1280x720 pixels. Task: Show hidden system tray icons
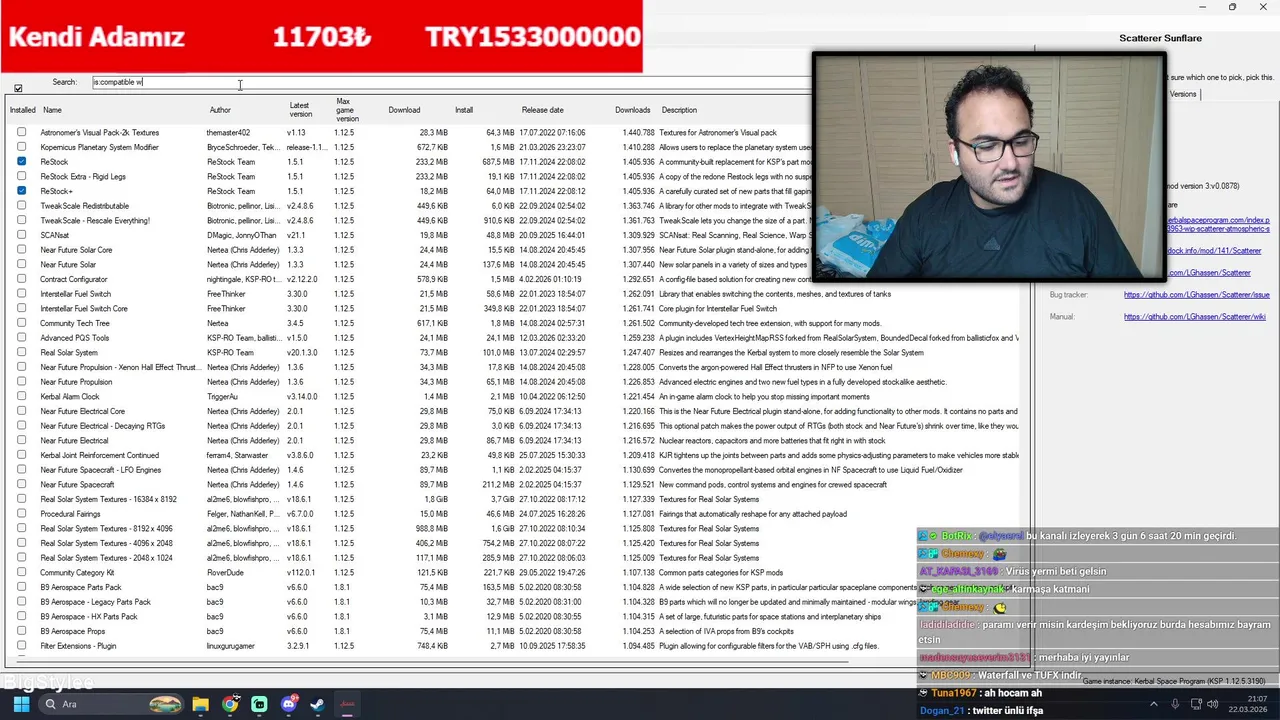pos(1154,704)
